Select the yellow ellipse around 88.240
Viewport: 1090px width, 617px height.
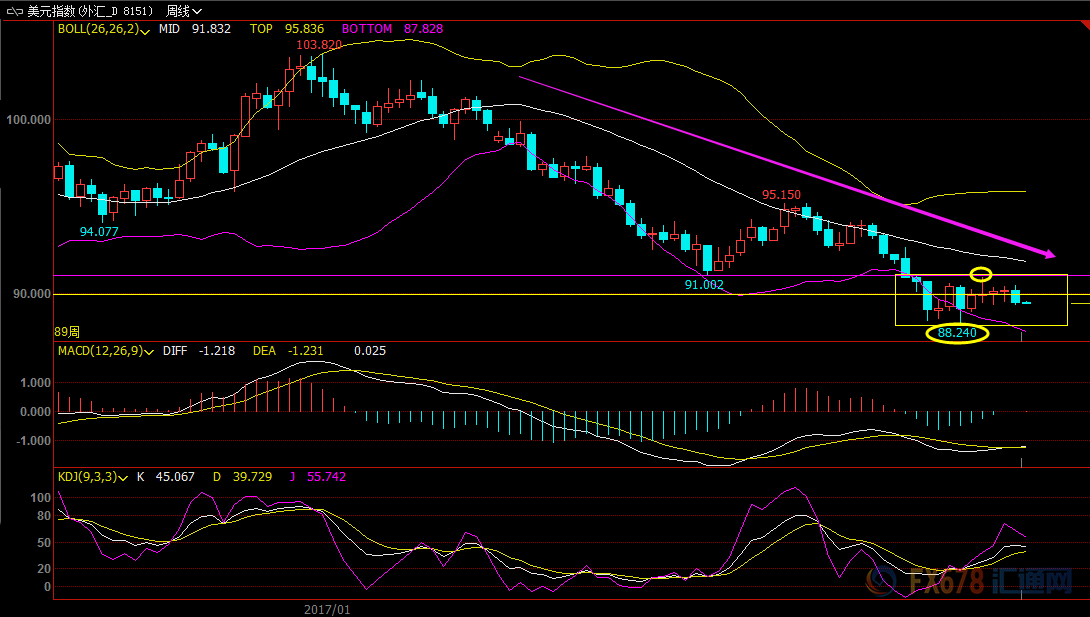[x=957, y=333]
